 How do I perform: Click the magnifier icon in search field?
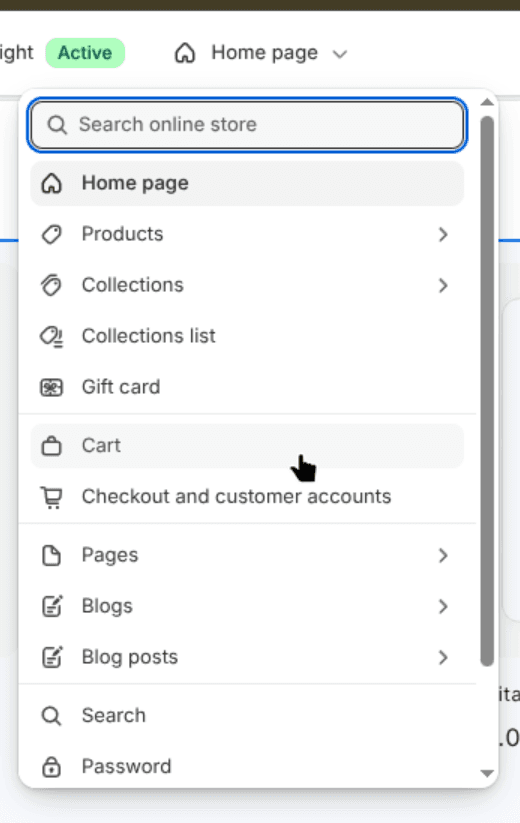click(57, 125)
